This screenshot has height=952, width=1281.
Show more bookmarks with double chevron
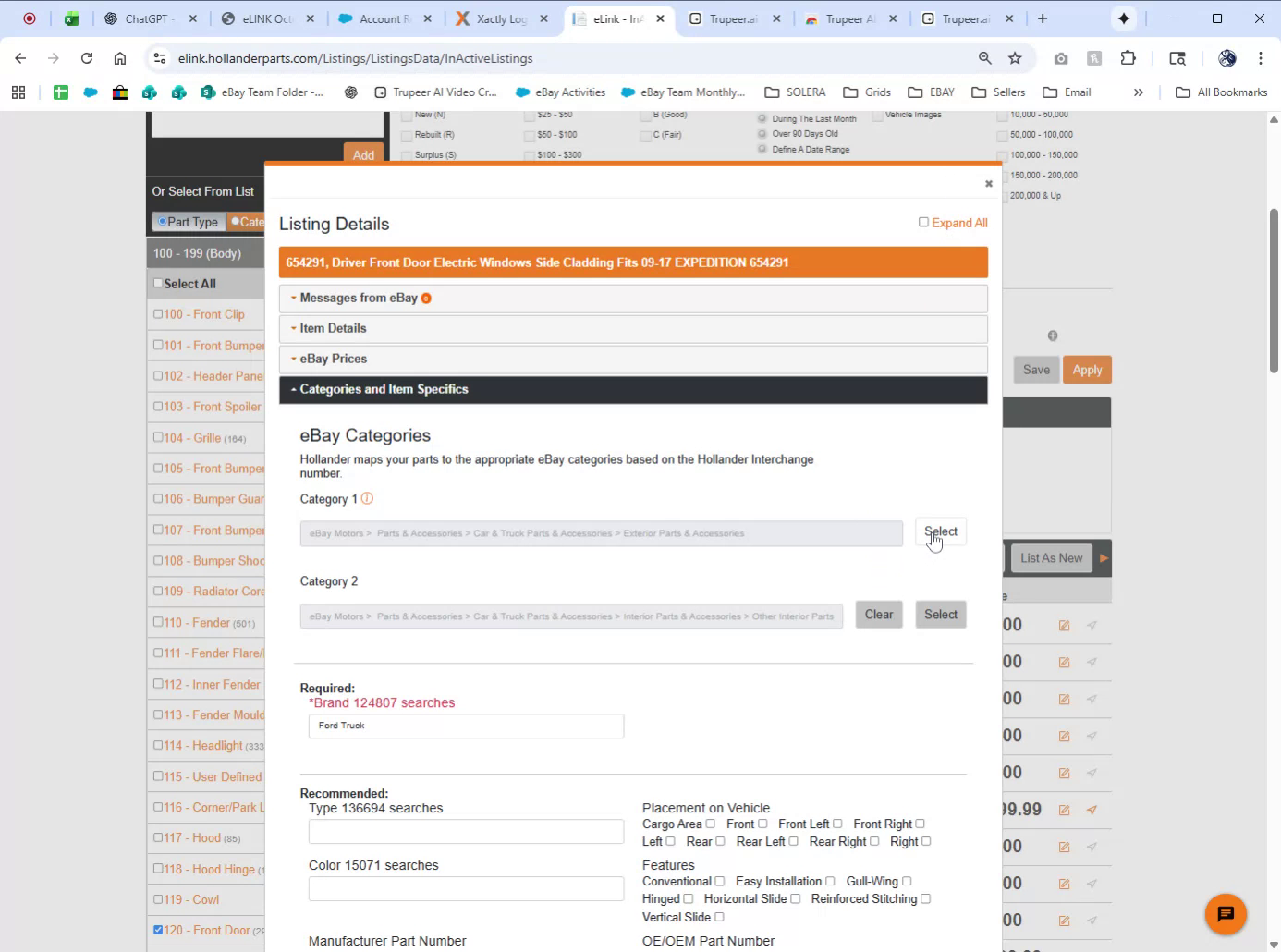point(1139,92)
